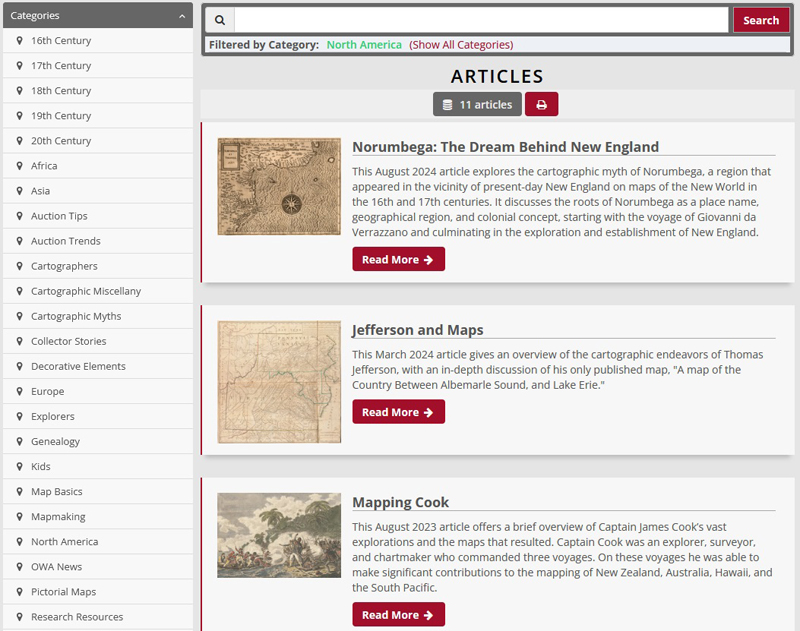800x631 pixels.
Task: Click the pin icon next to OWA News
Action: pos(19,567)
